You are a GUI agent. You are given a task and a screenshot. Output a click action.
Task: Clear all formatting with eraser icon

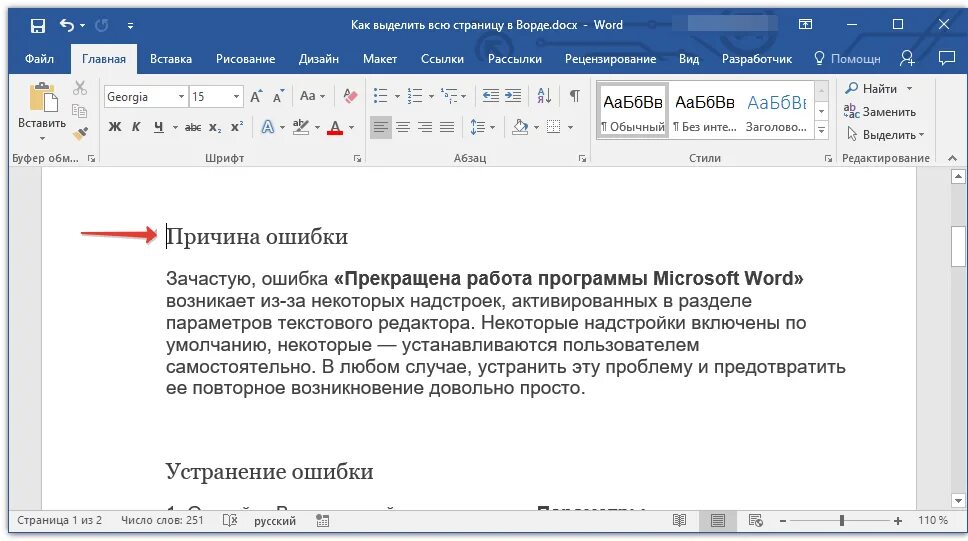click(350, 96)
